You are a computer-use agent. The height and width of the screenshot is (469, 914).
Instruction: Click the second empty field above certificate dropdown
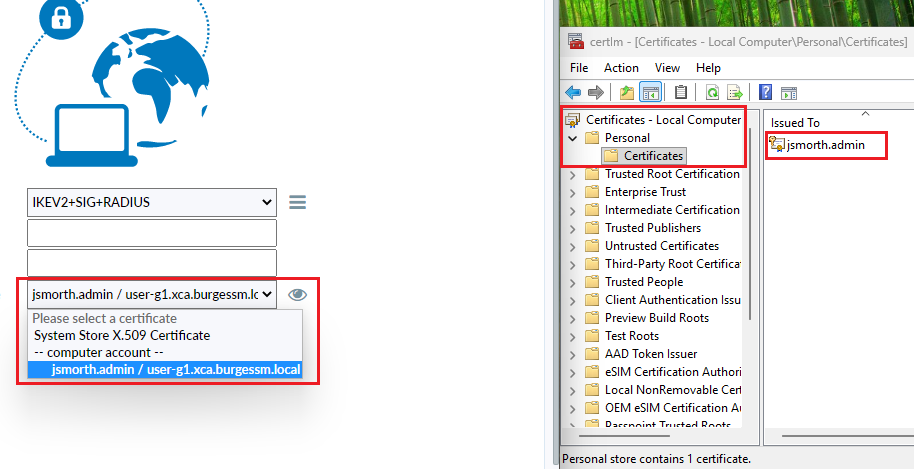[152, 263]
